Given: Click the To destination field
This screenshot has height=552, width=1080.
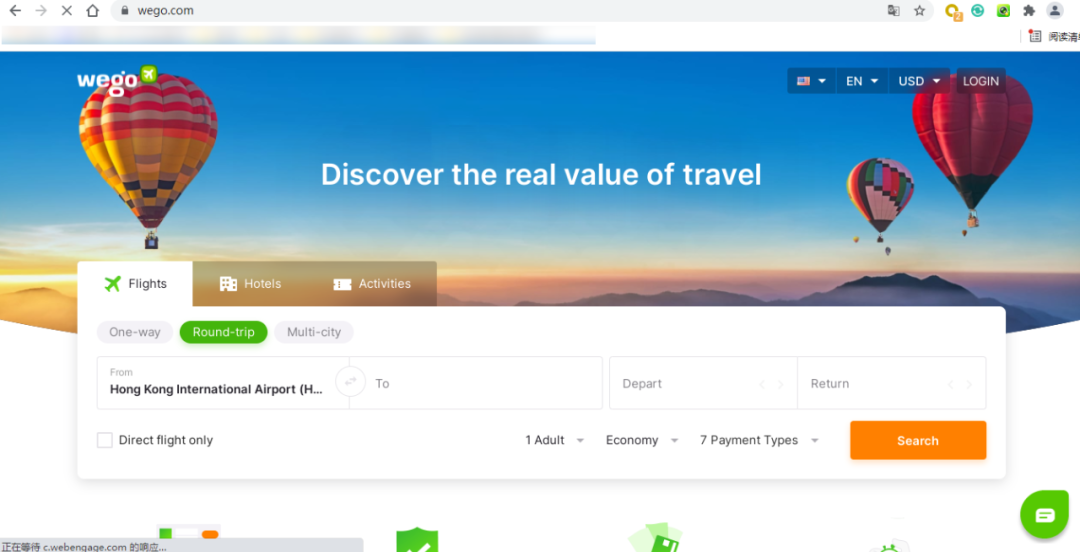Looking at the screenshot, I should coord(475,383).
